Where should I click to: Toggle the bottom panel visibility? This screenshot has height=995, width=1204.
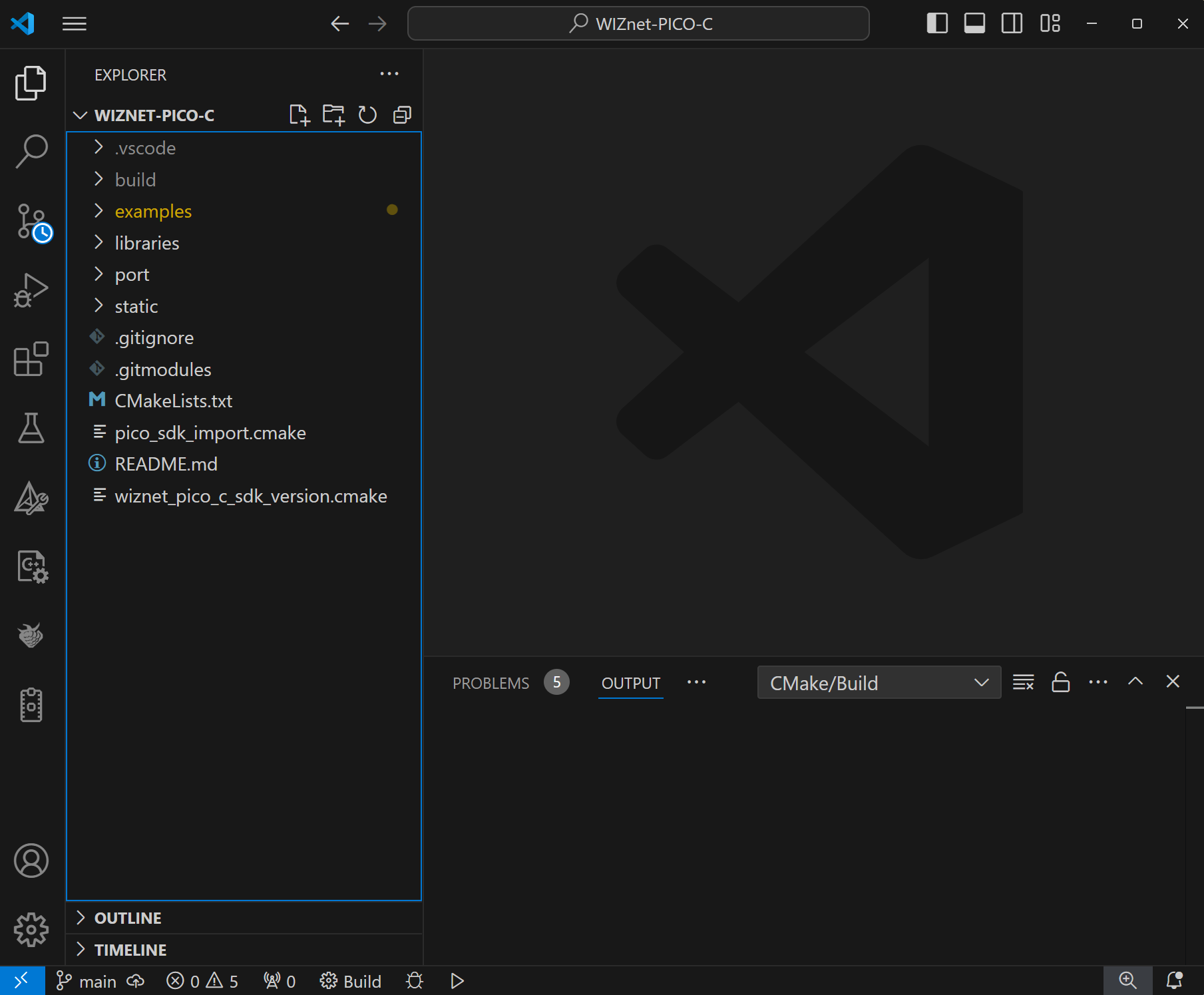(974, 24)
